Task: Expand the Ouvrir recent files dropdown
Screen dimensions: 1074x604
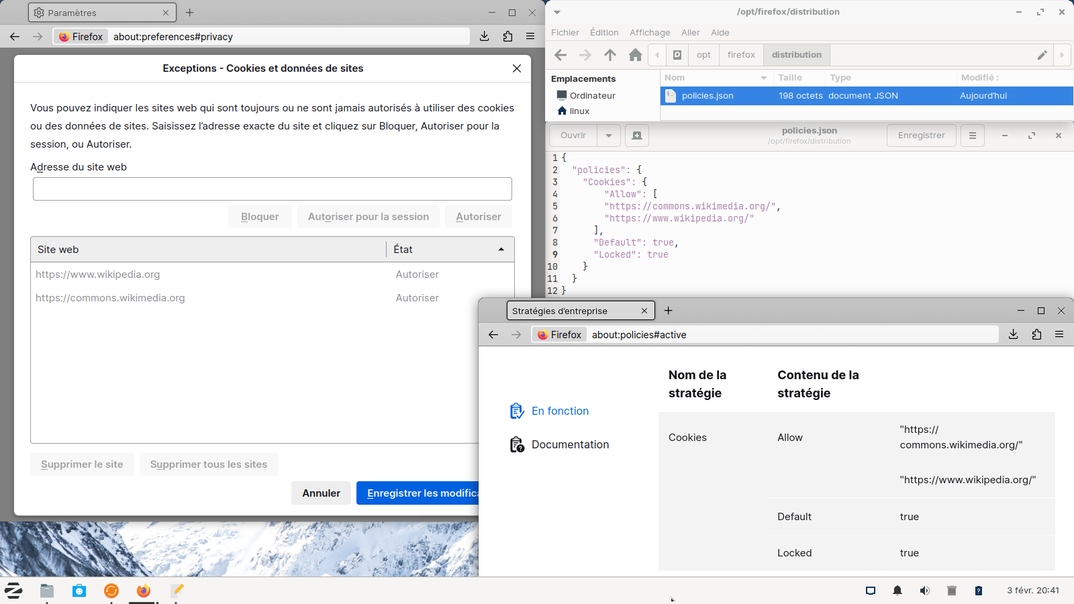Action: point(608,136)
